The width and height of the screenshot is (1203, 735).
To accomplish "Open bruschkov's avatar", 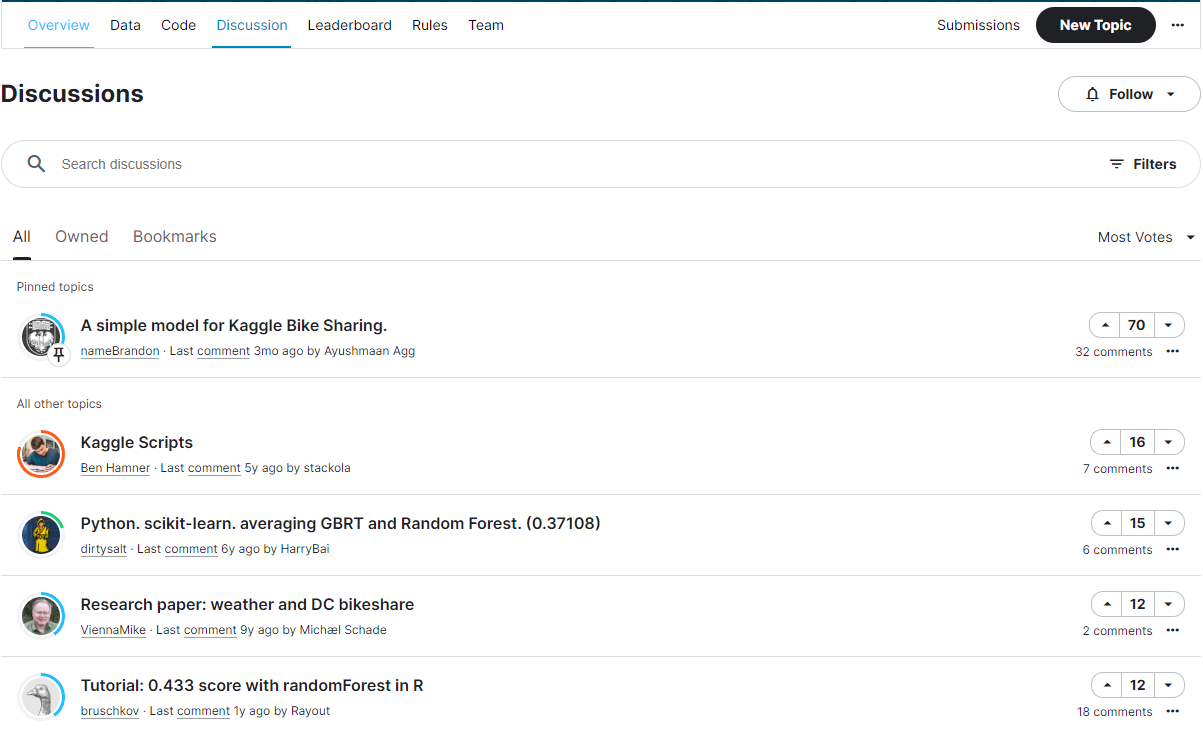I will click(x=42, y=697).
